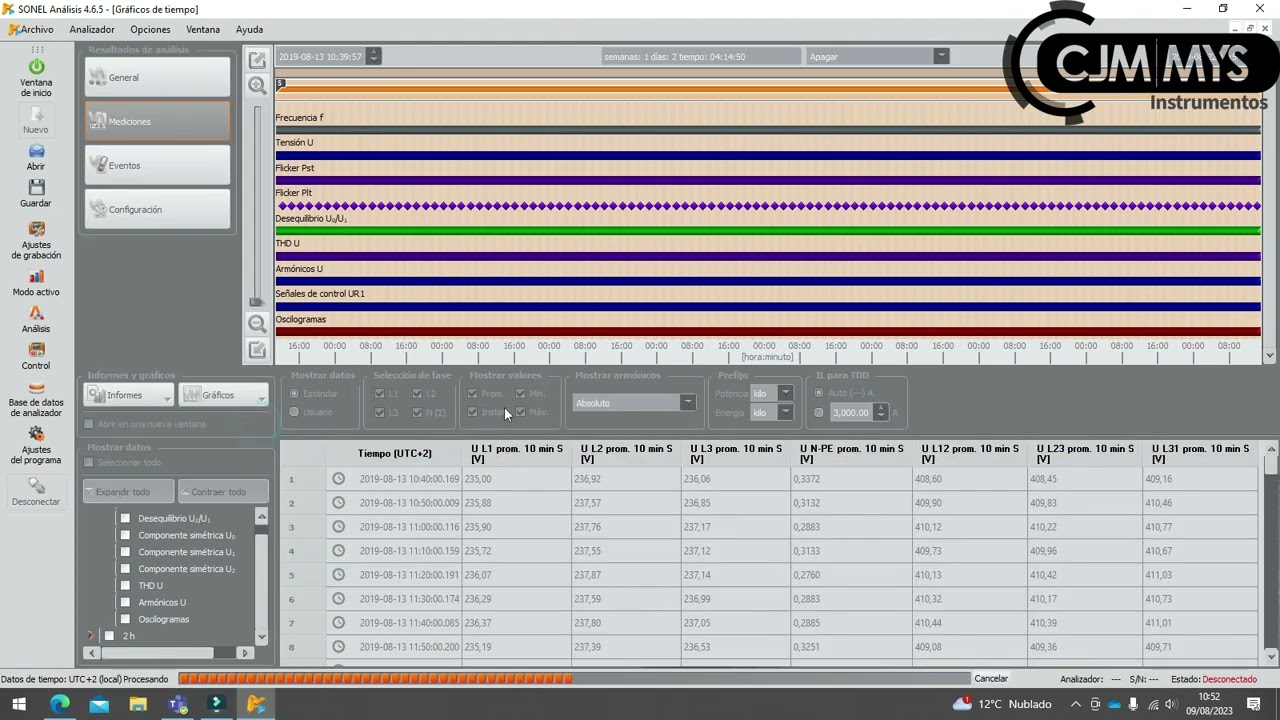Open File Explorer from the taskbar
Viewport: 1280px width, 720px height.
click(138, 704)
